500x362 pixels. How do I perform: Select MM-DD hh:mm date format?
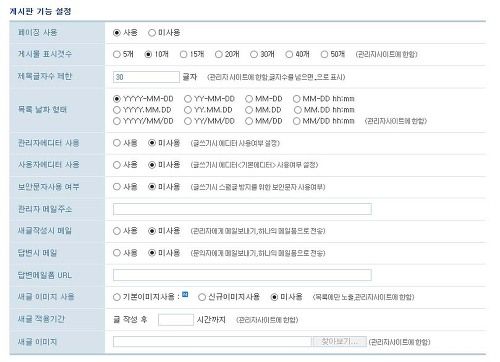pyautogui.click(x=297, y=99)
